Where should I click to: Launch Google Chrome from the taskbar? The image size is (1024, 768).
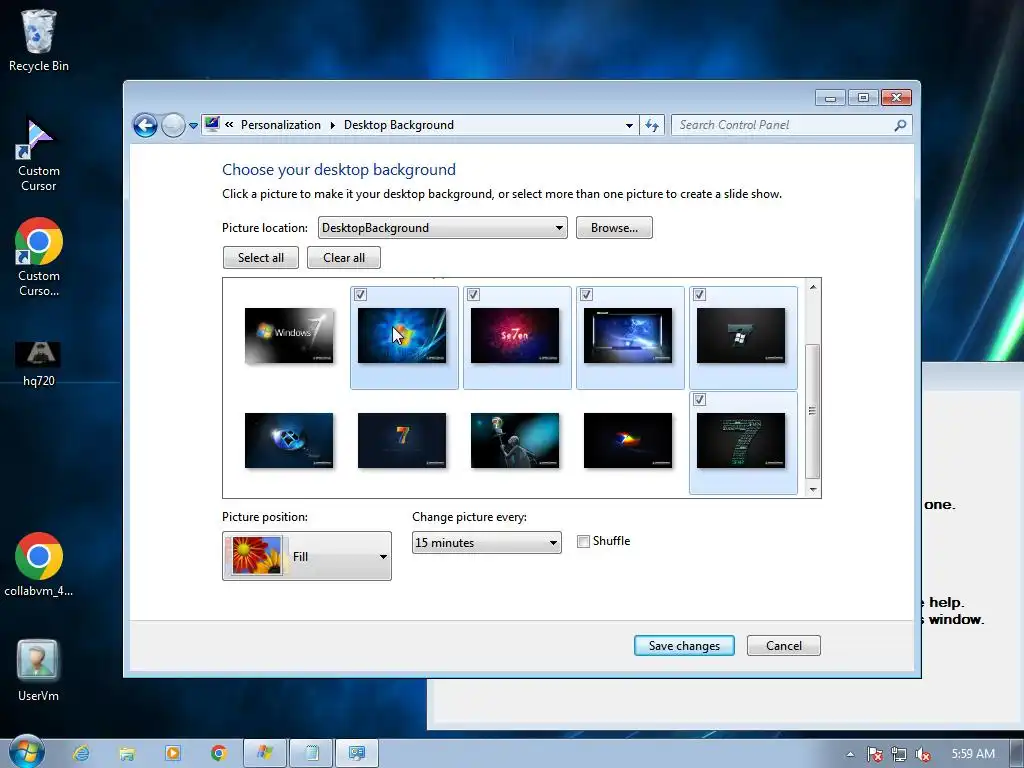(x=219, y=753)
